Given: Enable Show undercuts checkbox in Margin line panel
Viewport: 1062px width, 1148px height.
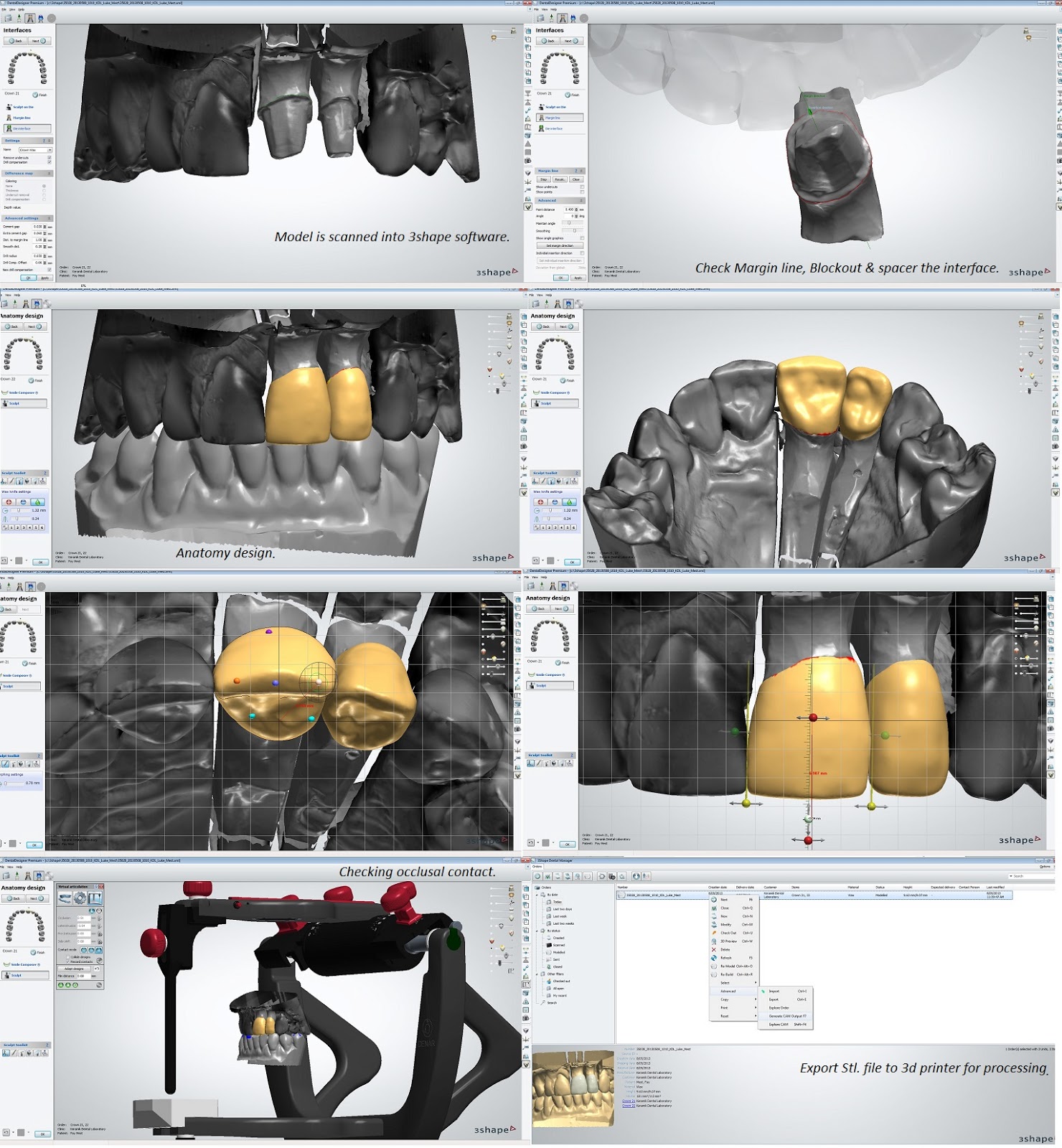Looking at the screenshot, I should pyautogui.click(x=582, y=187).
